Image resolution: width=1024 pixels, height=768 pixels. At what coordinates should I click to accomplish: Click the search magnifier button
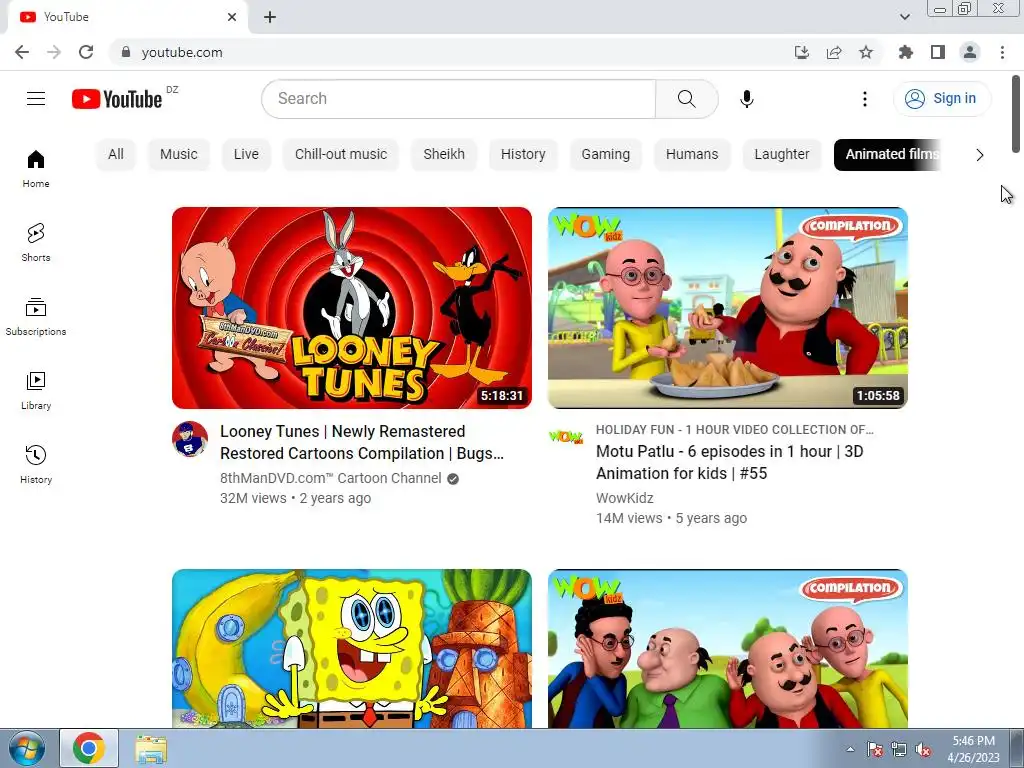tap(686, 99)
